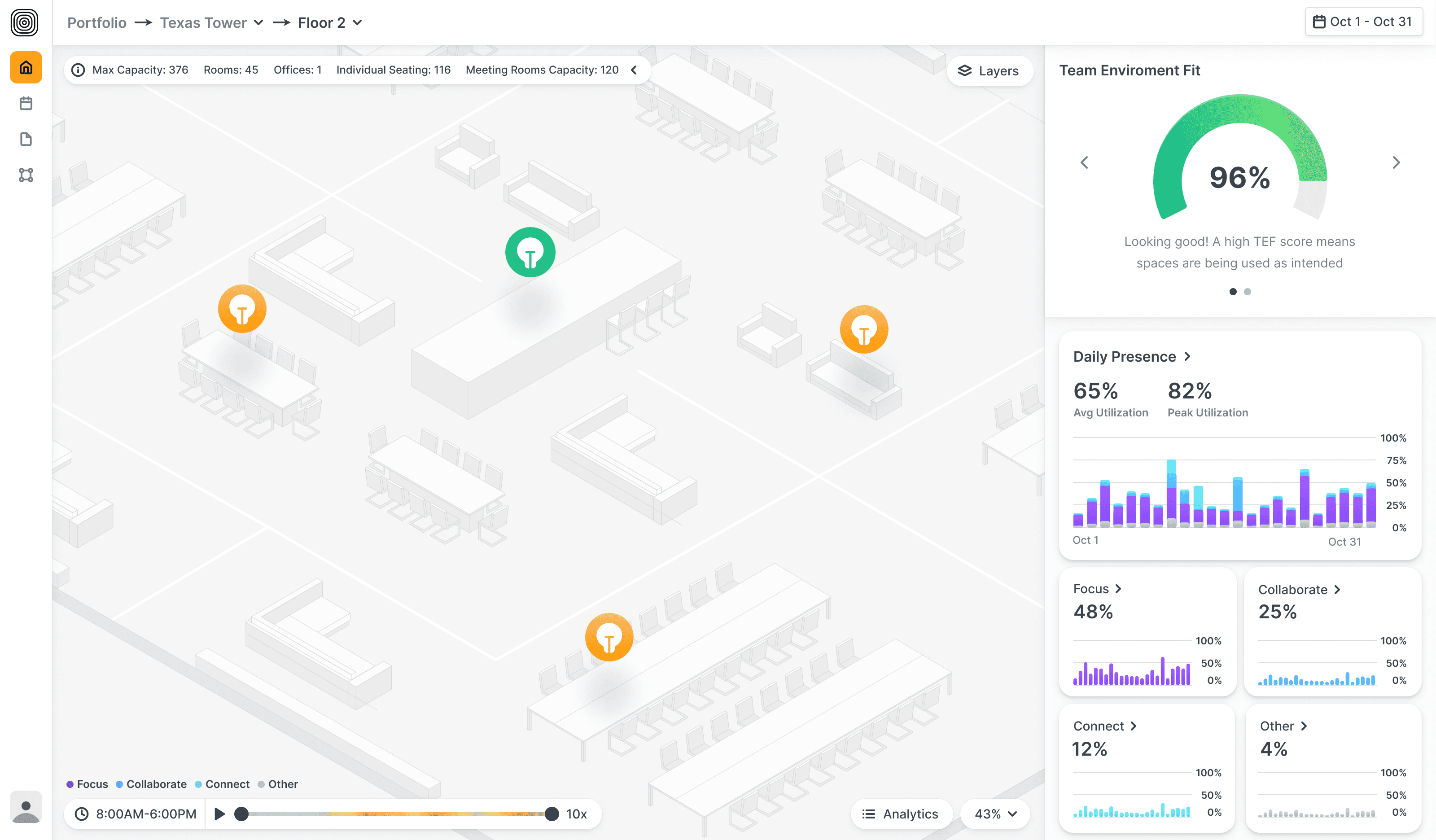
Task: Select second carousel dot under TEF
Action: pyautogui.click(x=1248, y=292)
